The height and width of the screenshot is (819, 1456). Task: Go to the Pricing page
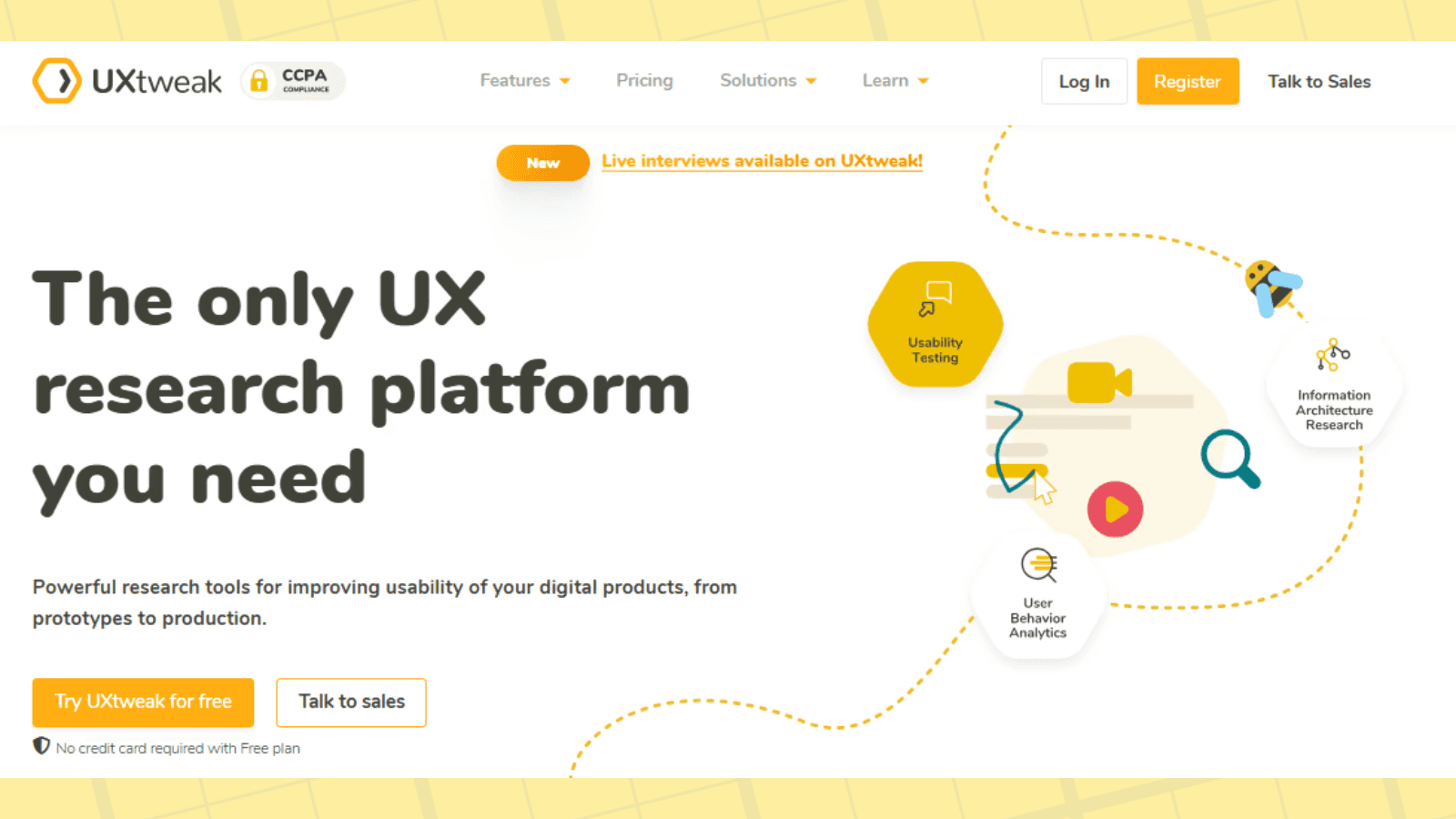(x=644, y=80)
